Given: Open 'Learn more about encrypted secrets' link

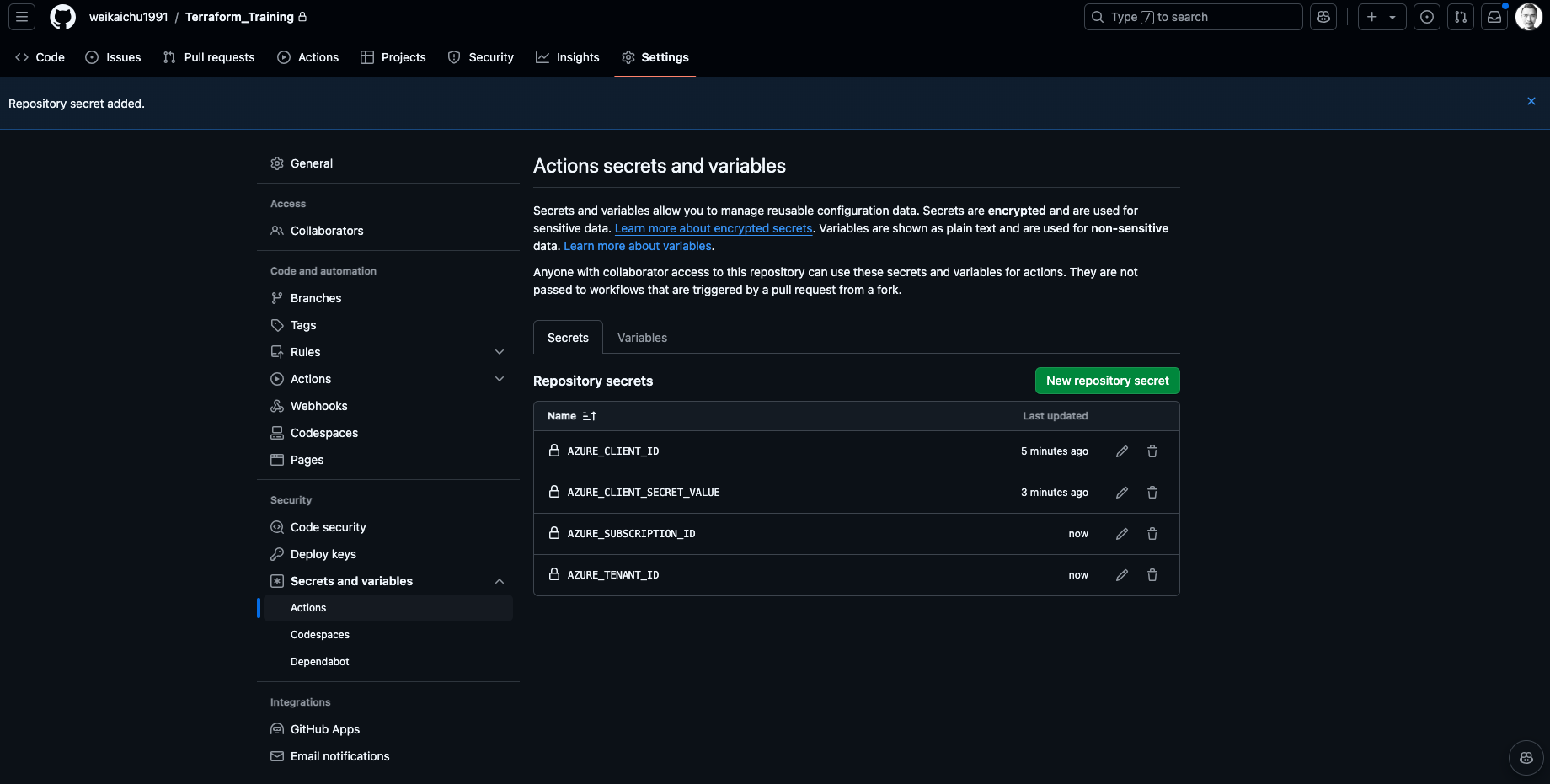Looking at the screenshot, I should coord(714,228).
